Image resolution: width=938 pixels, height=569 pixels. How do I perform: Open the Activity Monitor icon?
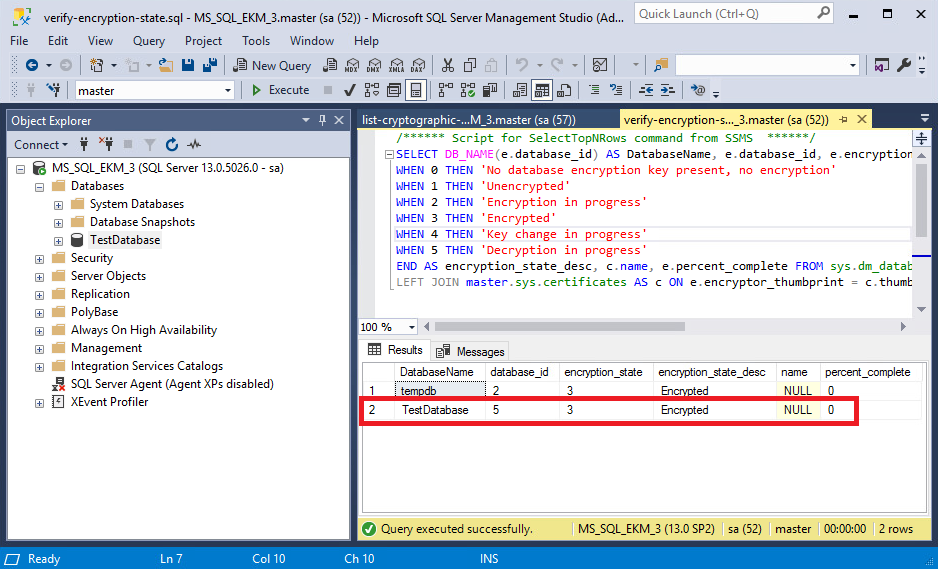point(599,65)
